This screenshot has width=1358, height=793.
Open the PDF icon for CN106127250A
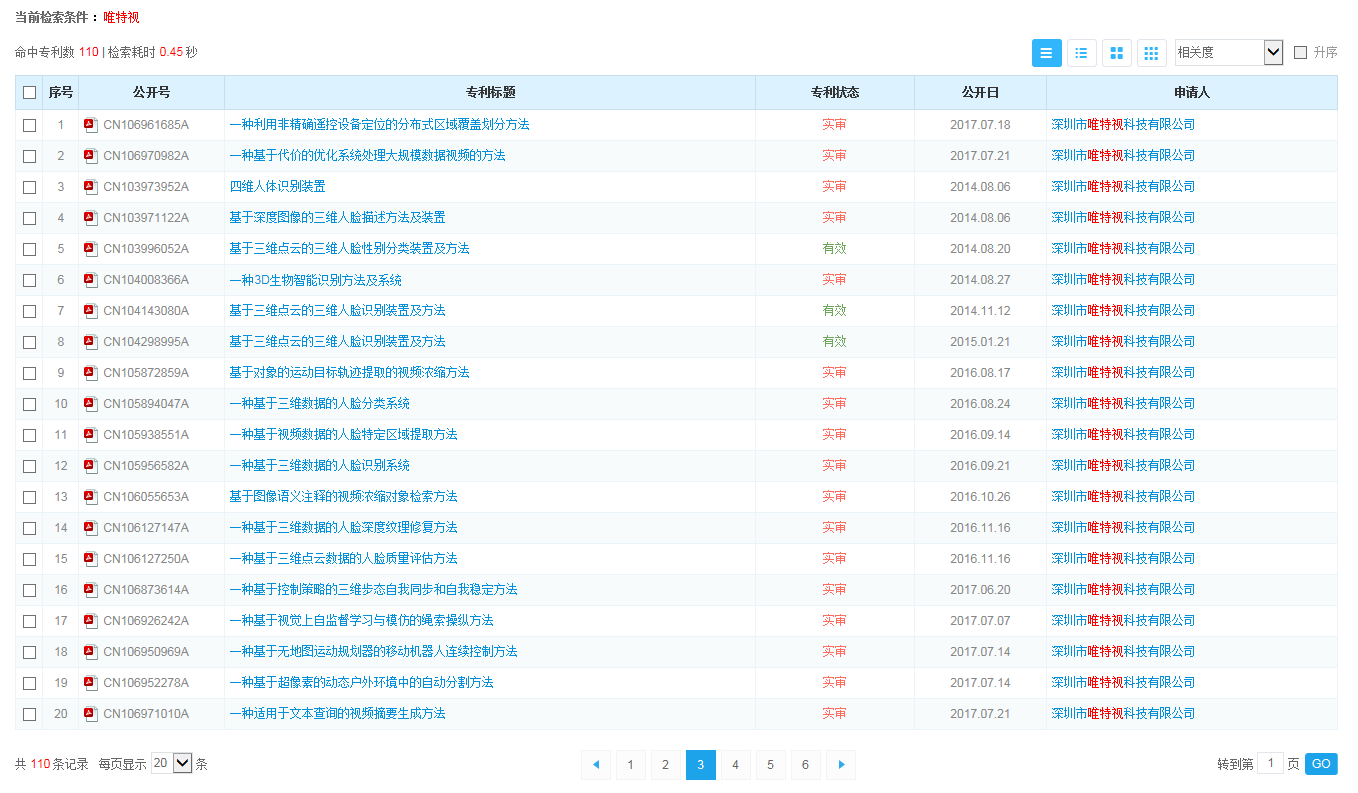(x=91, y=559)
